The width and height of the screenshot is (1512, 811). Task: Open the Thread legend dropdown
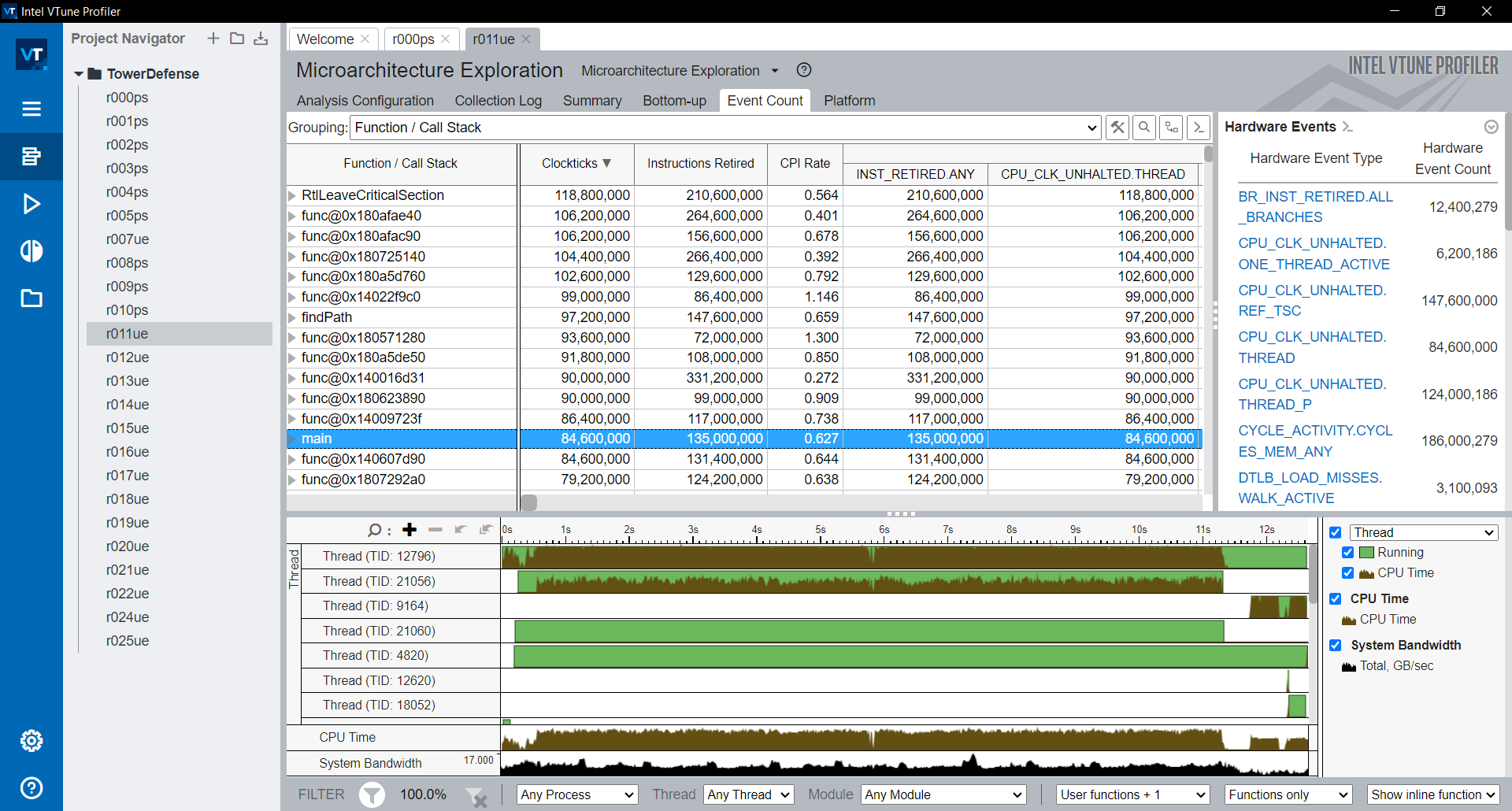(1424, 532)
